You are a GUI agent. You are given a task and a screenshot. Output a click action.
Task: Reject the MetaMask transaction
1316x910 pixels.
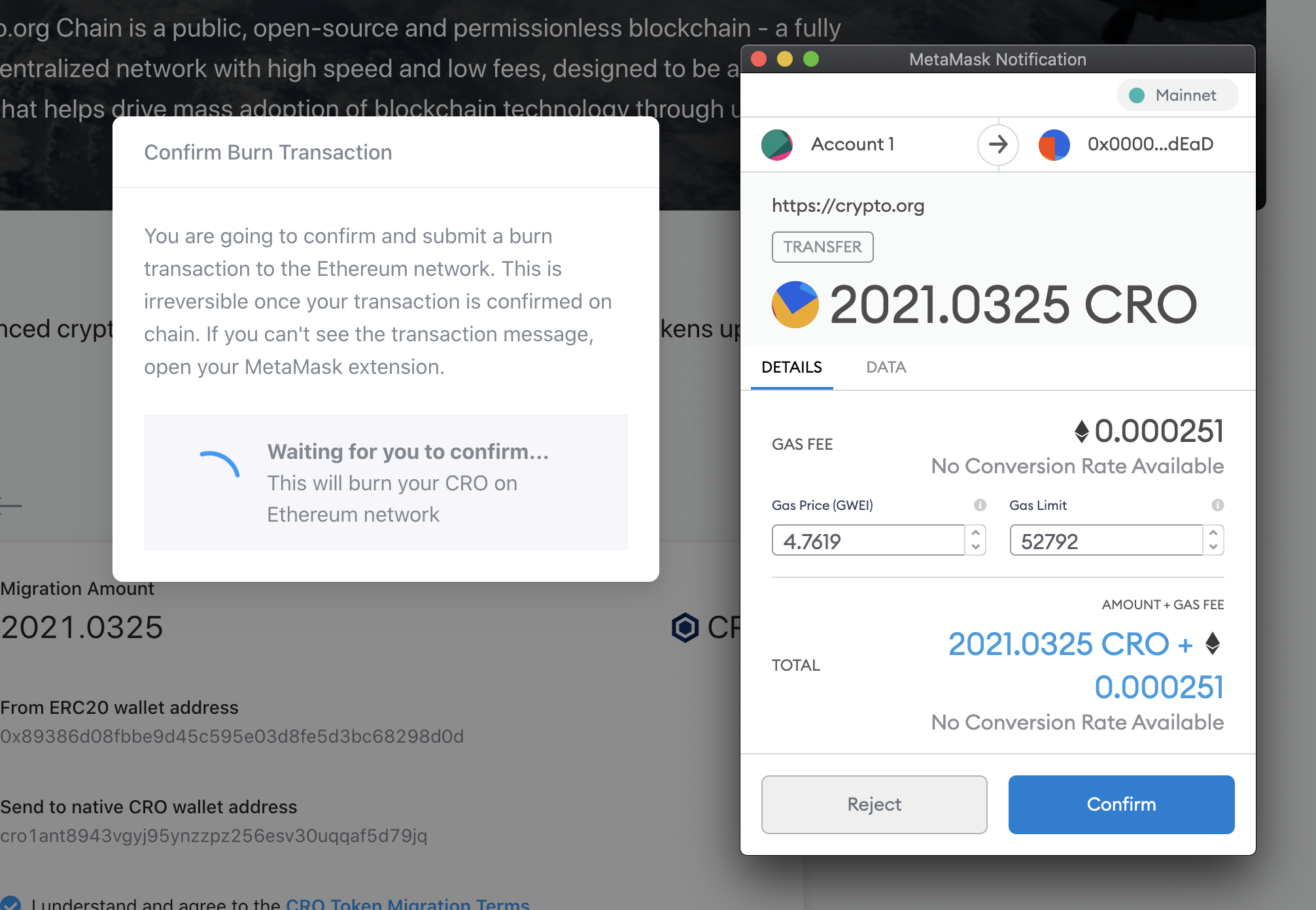pyautogui.click(x=874, y=804)
